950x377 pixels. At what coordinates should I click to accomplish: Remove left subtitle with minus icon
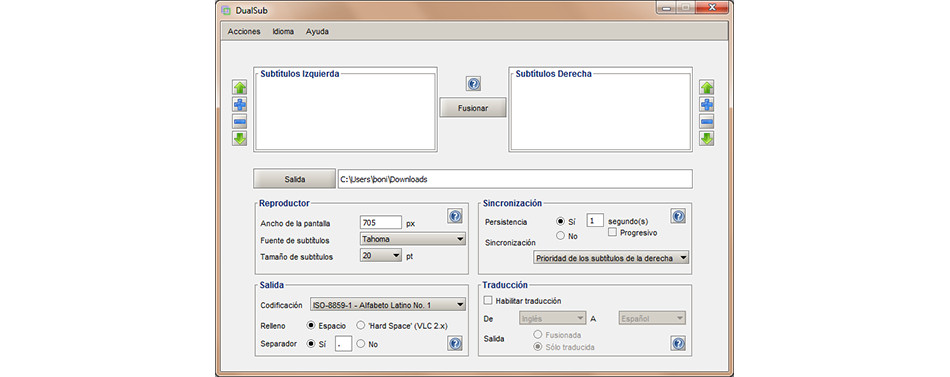pyautogui.click(x=240, y=121)
